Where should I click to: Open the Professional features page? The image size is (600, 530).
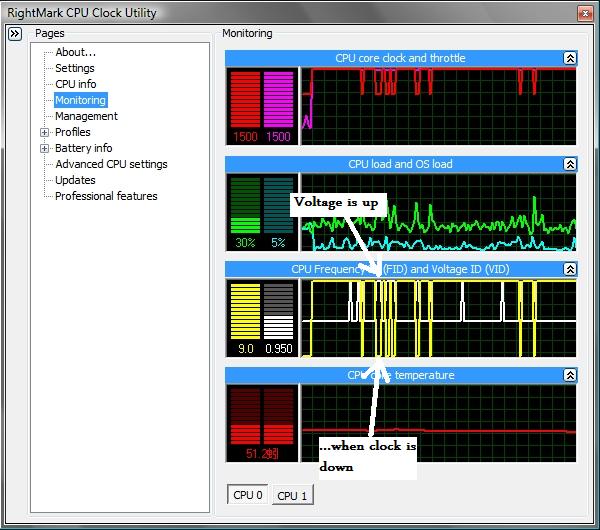coord(106,196)
